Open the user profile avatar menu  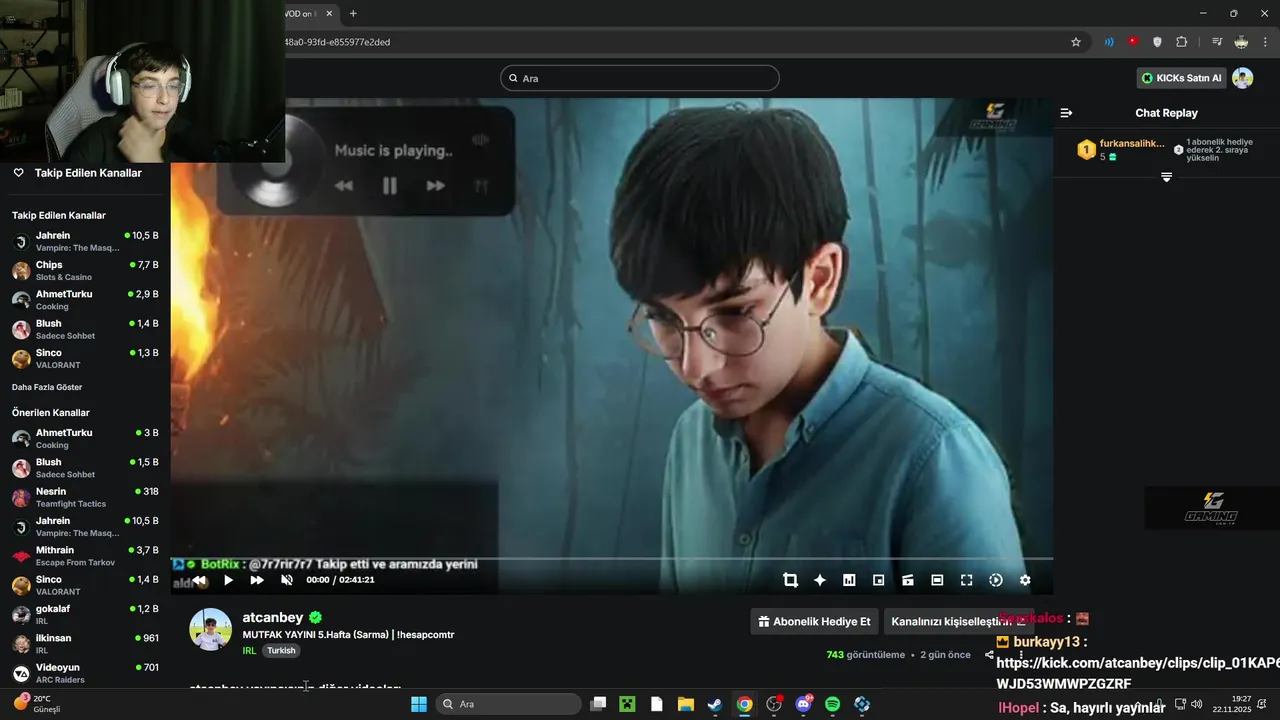(x=1242, y=78)
